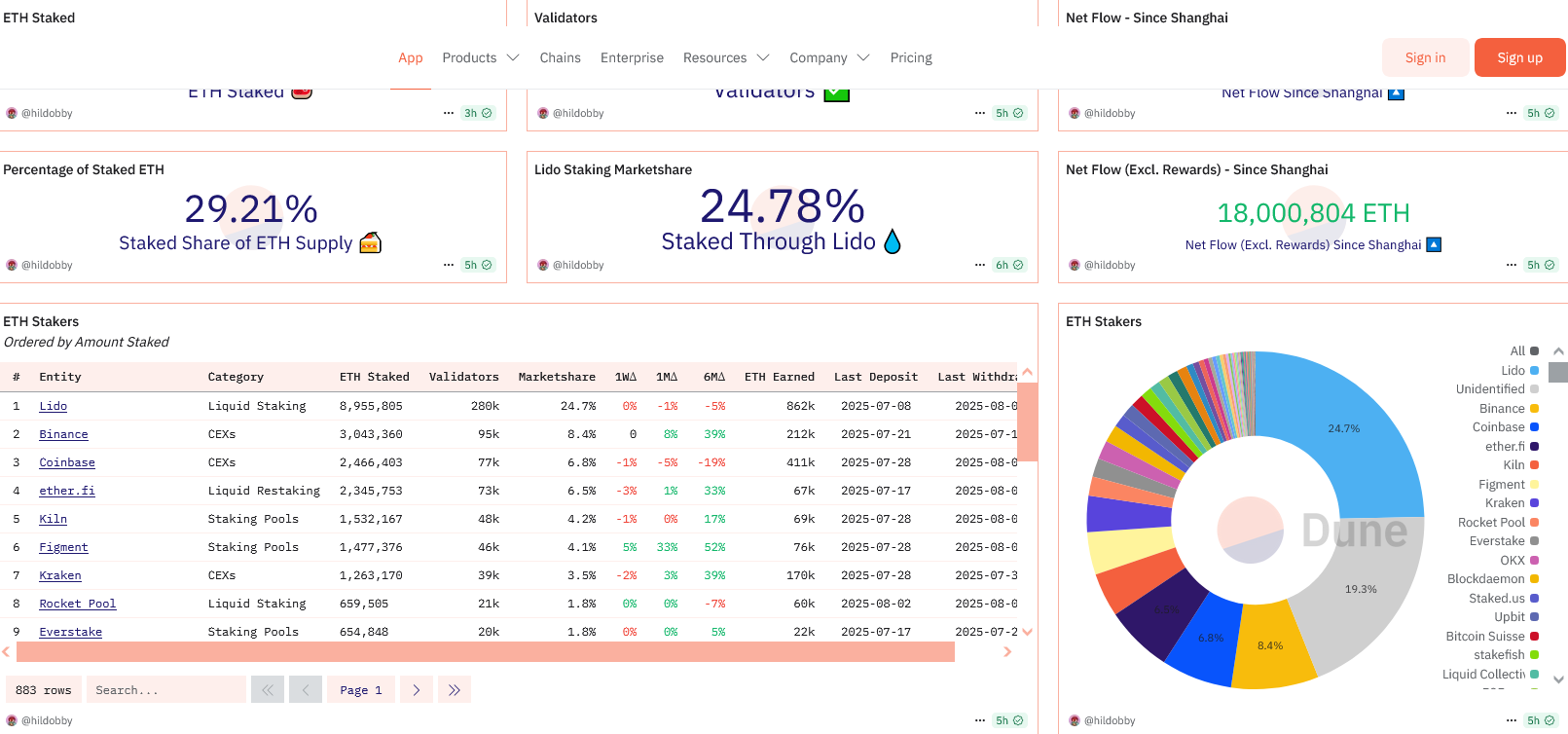Click the Sign up button
The width and height of the screenshot is (1568, 734).
[x=1519, y=57]
